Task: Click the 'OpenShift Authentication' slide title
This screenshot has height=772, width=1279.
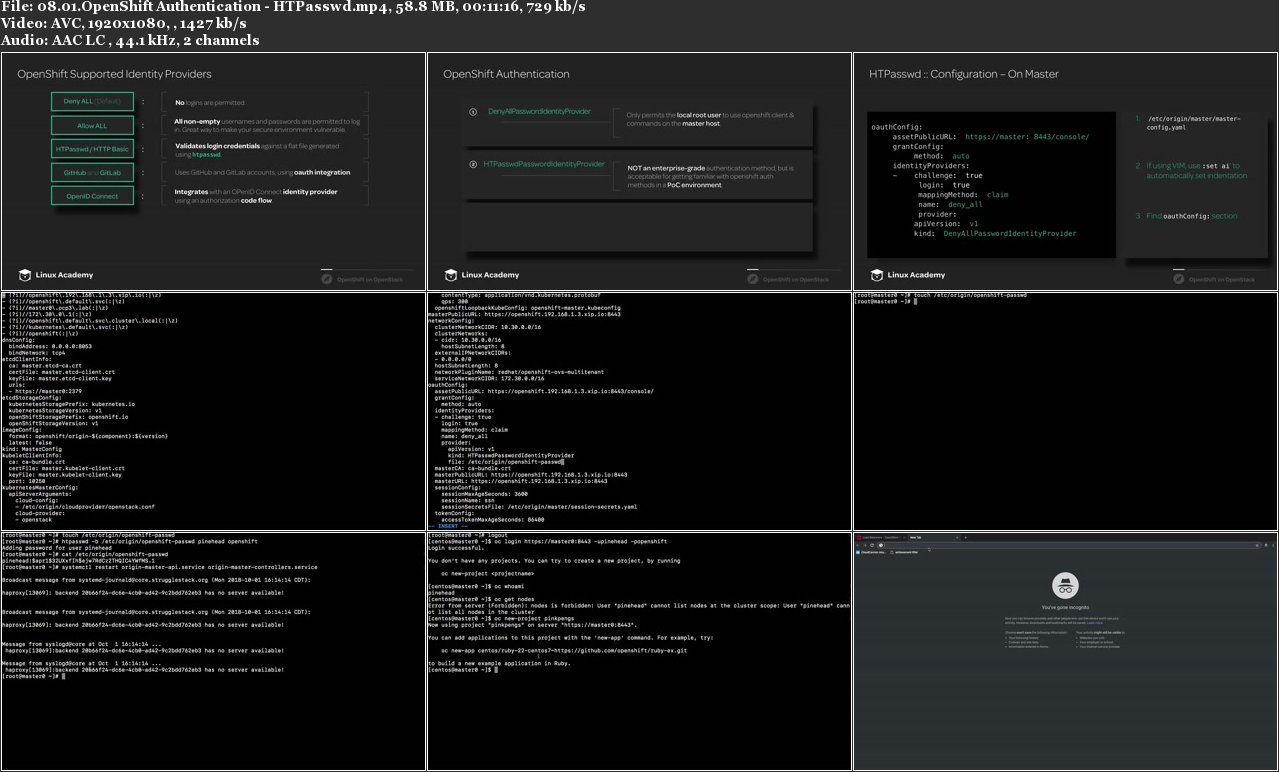Action: 506,74
